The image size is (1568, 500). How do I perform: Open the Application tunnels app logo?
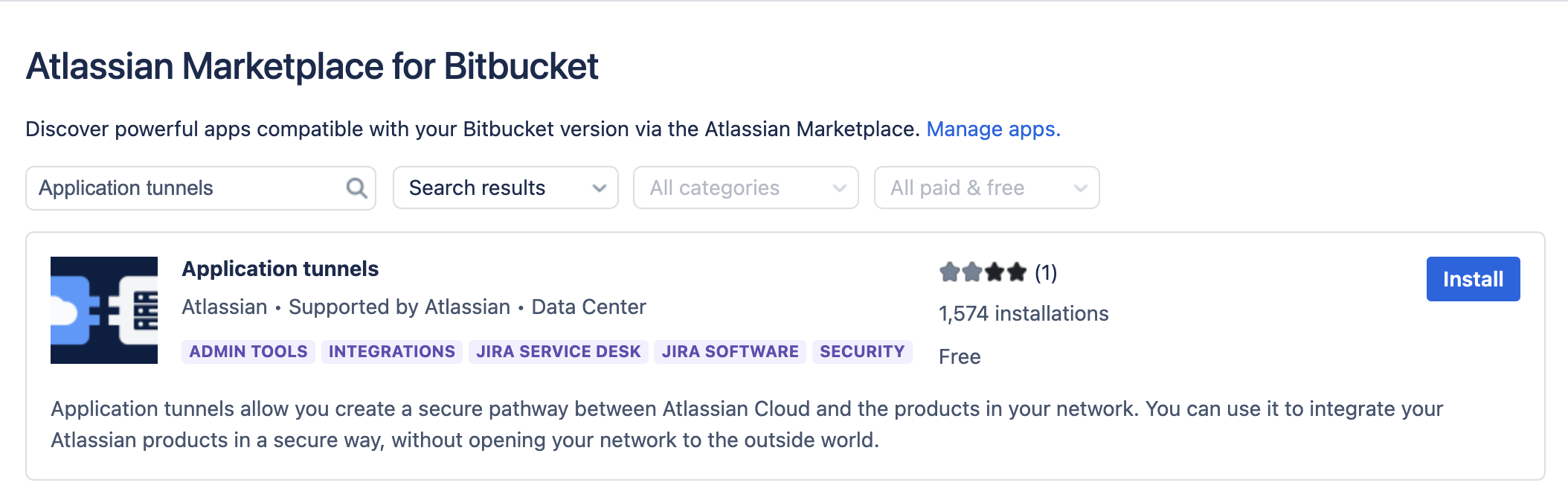(x=104, y=310)
